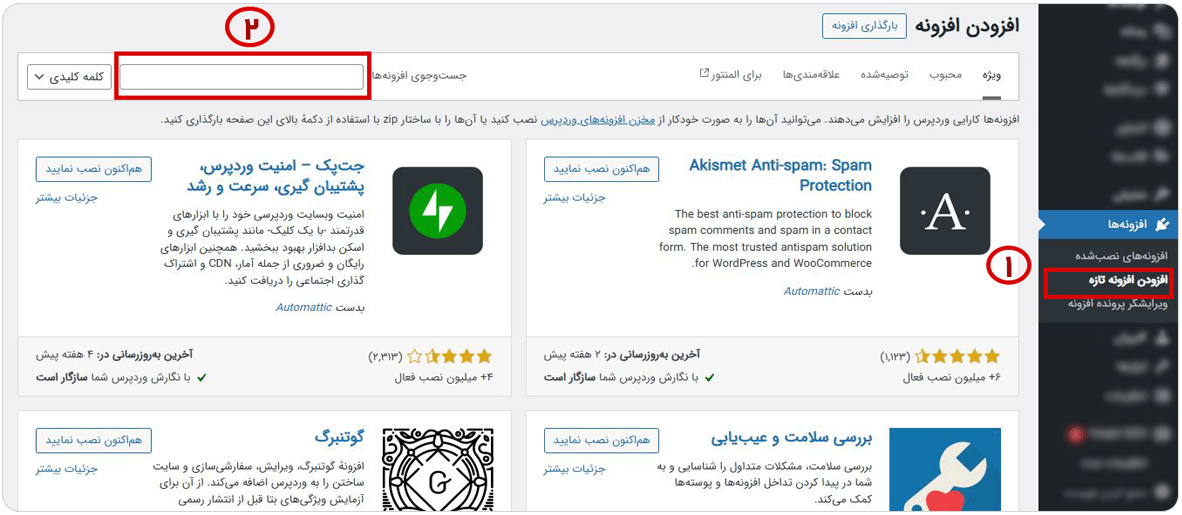Click the external-link icon beside برای المنتور
The width and height of the screenshot is (1182, 515).
click(705, 73)
